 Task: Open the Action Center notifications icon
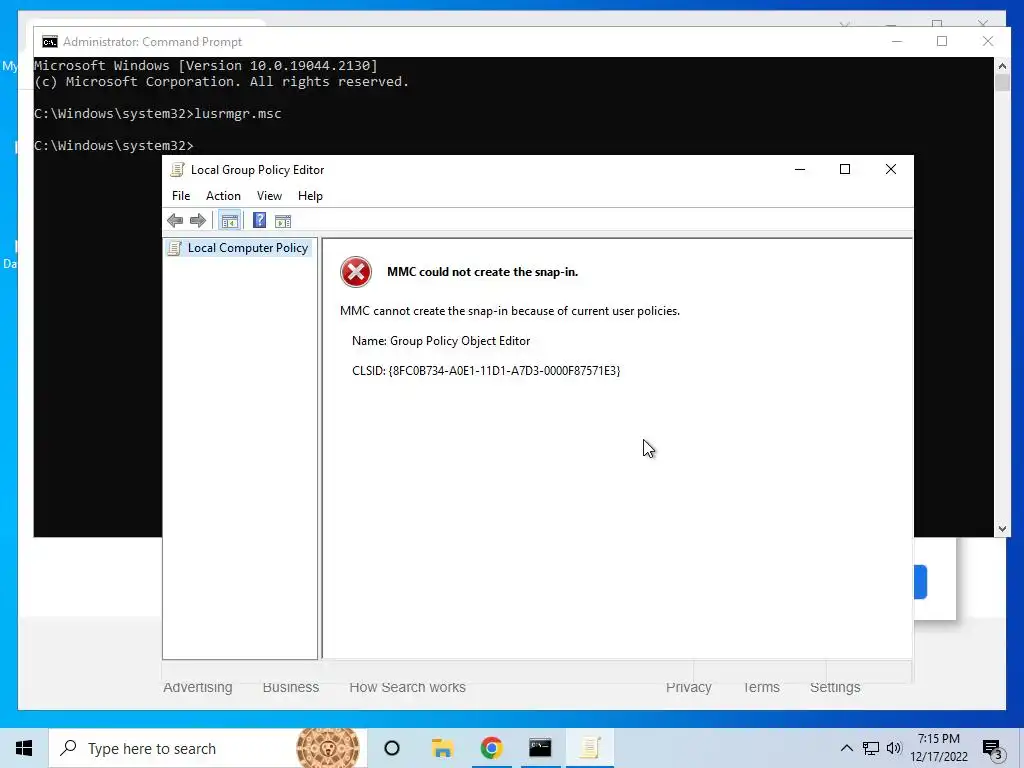[x=993, y=748]
